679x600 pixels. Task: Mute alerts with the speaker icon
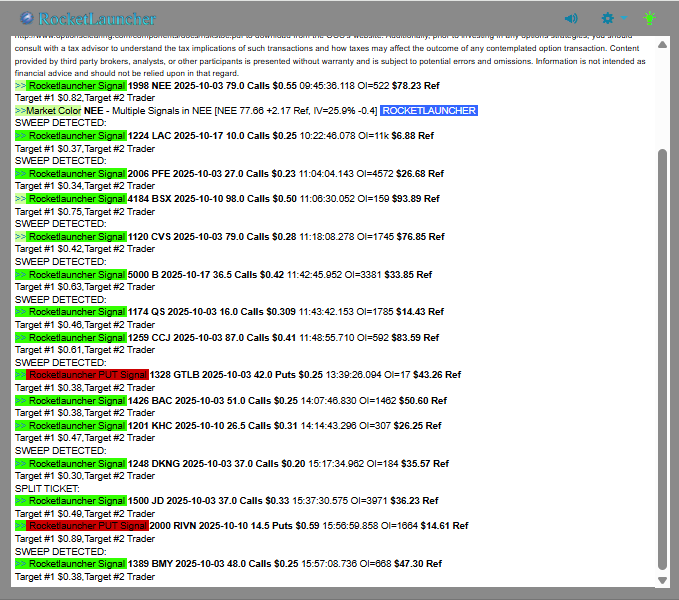click(571, 18)
